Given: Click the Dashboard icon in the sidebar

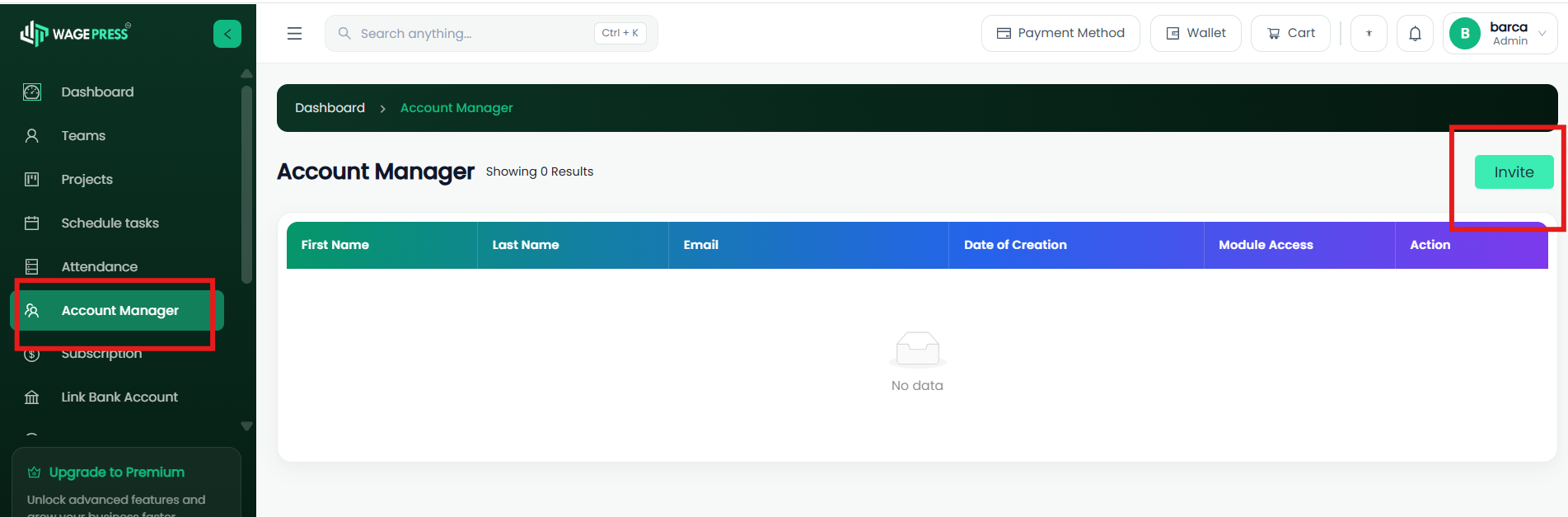Looking at the screenshot, I should pyautogui.click(x=32, y=92).
